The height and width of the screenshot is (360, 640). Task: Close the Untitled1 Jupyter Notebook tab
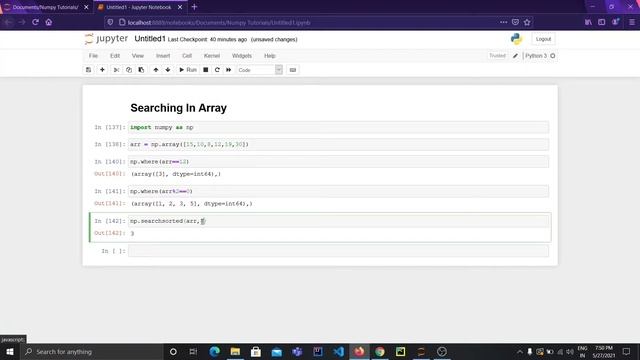click(x=180, y=7)
